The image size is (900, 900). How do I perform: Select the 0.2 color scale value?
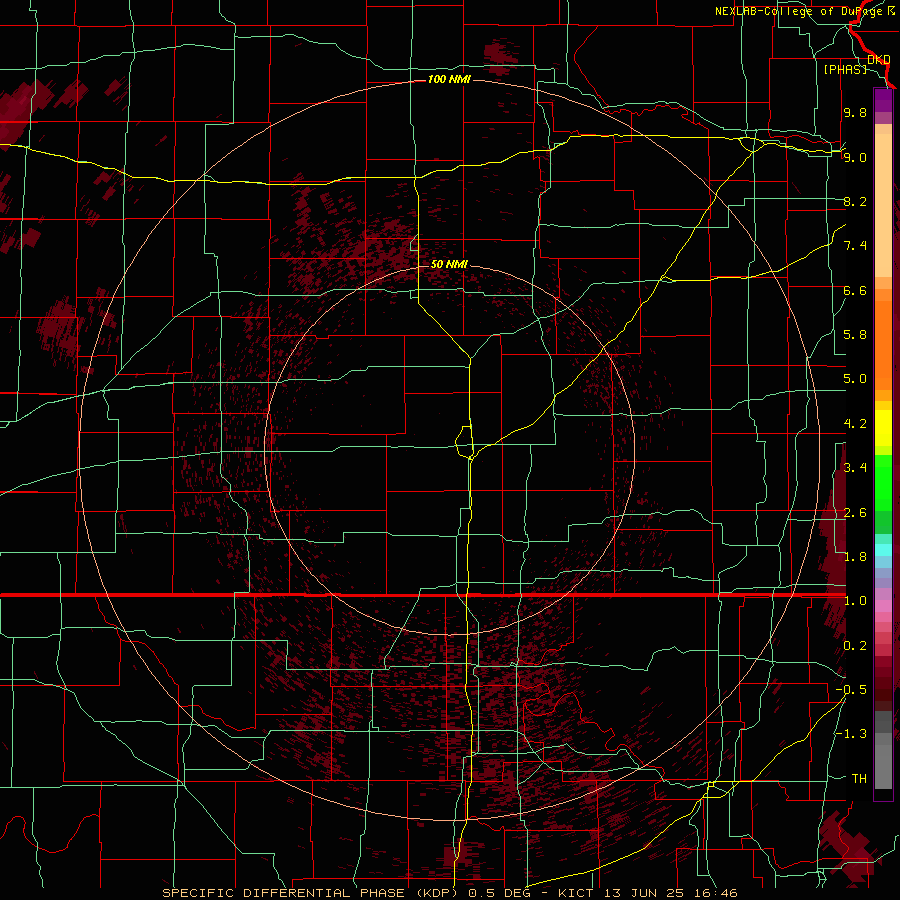point(855,646)
